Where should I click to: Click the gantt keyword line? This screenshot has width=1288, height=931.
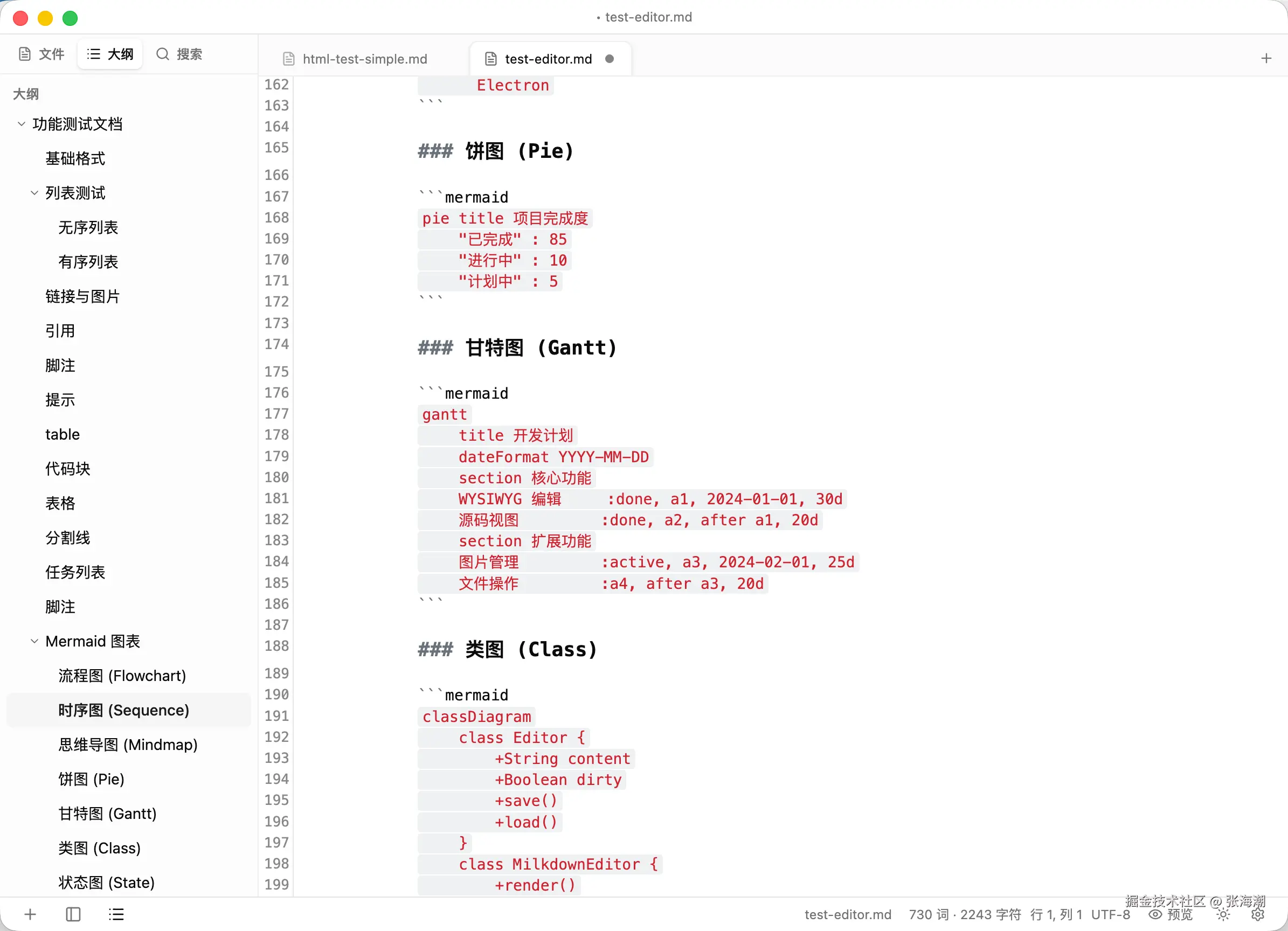pos(444,414)
